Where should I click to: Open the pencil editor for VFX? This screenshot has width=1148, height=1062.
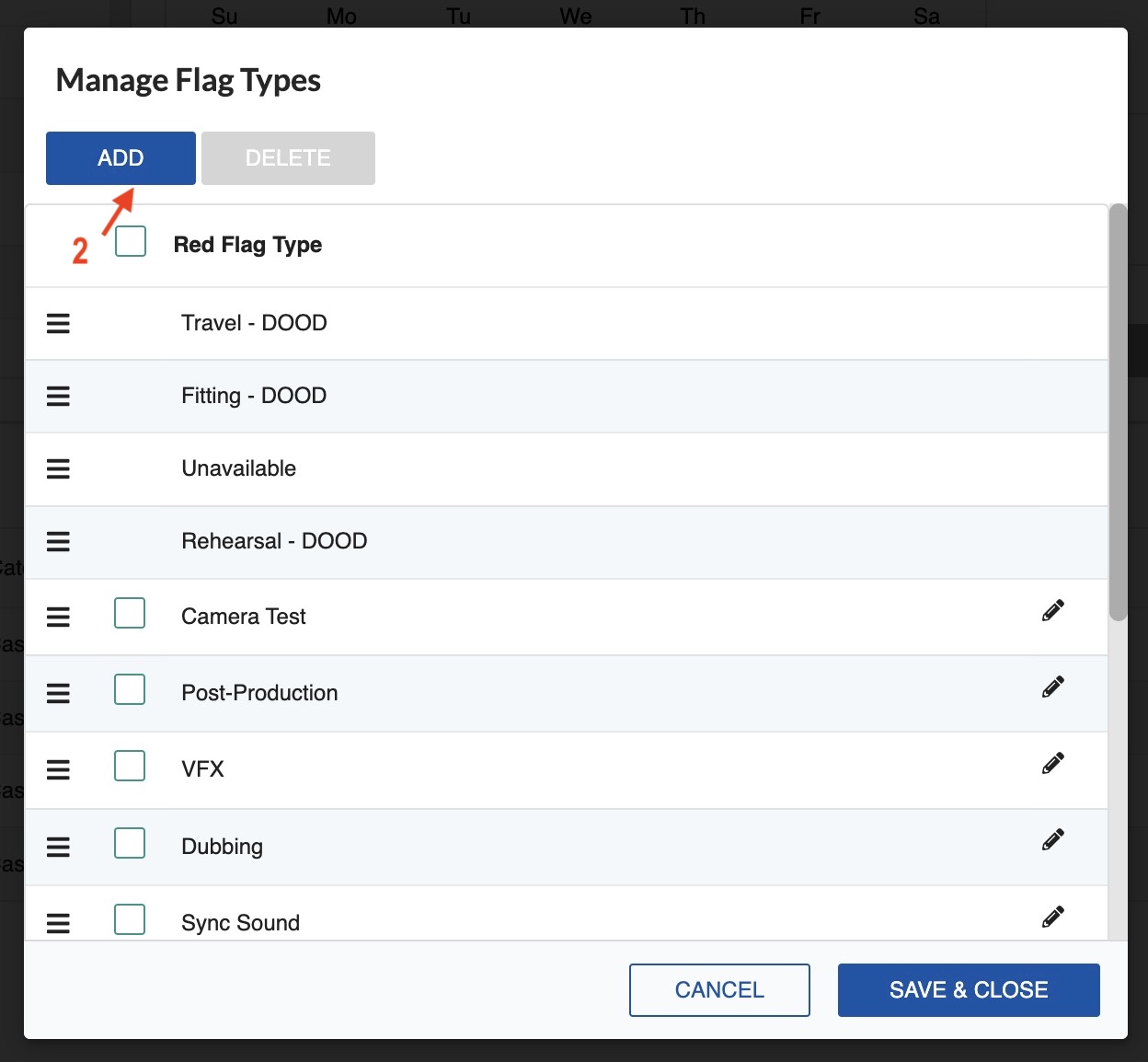pyautogui.click(x=1052, y=764)
